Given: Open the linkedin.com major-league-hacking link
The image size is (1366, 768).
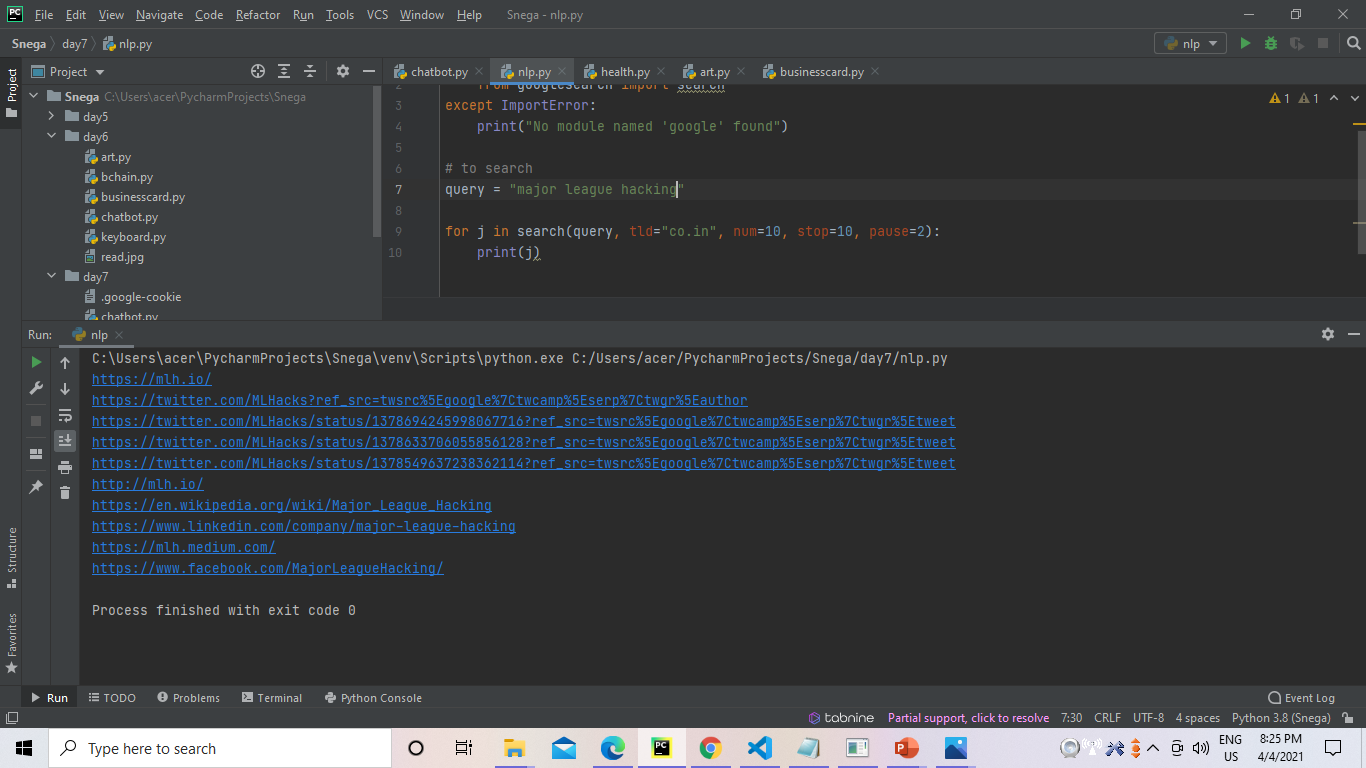Looking at the screenshot, I should [x=304, y=526].
